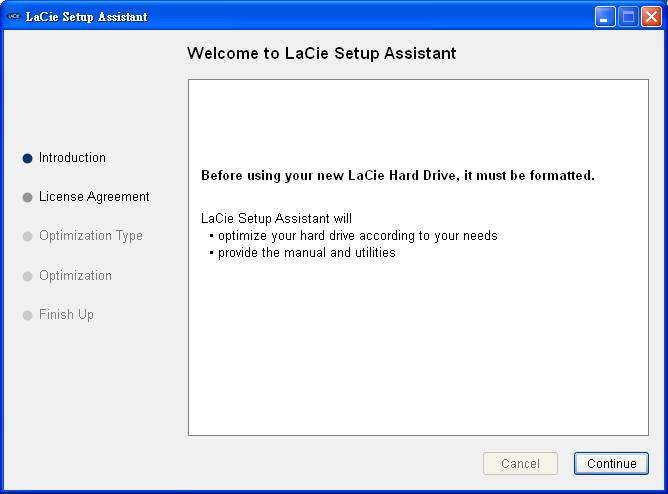Screen dimensions: 668x494
Task: Click the Optimization step bullet
Action: (27, 276)
